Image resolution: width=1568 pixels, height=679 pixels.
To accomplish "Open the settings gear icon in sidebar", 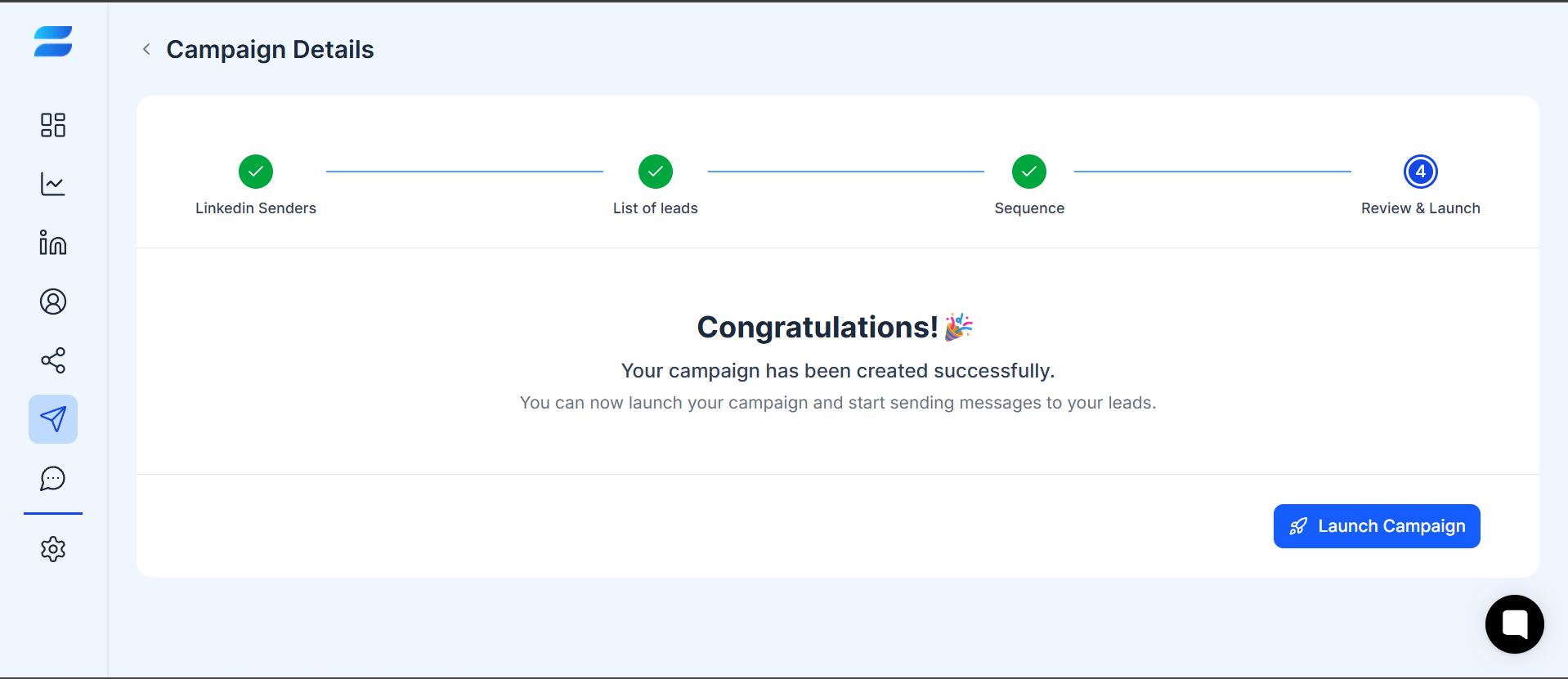I will 53,549.
